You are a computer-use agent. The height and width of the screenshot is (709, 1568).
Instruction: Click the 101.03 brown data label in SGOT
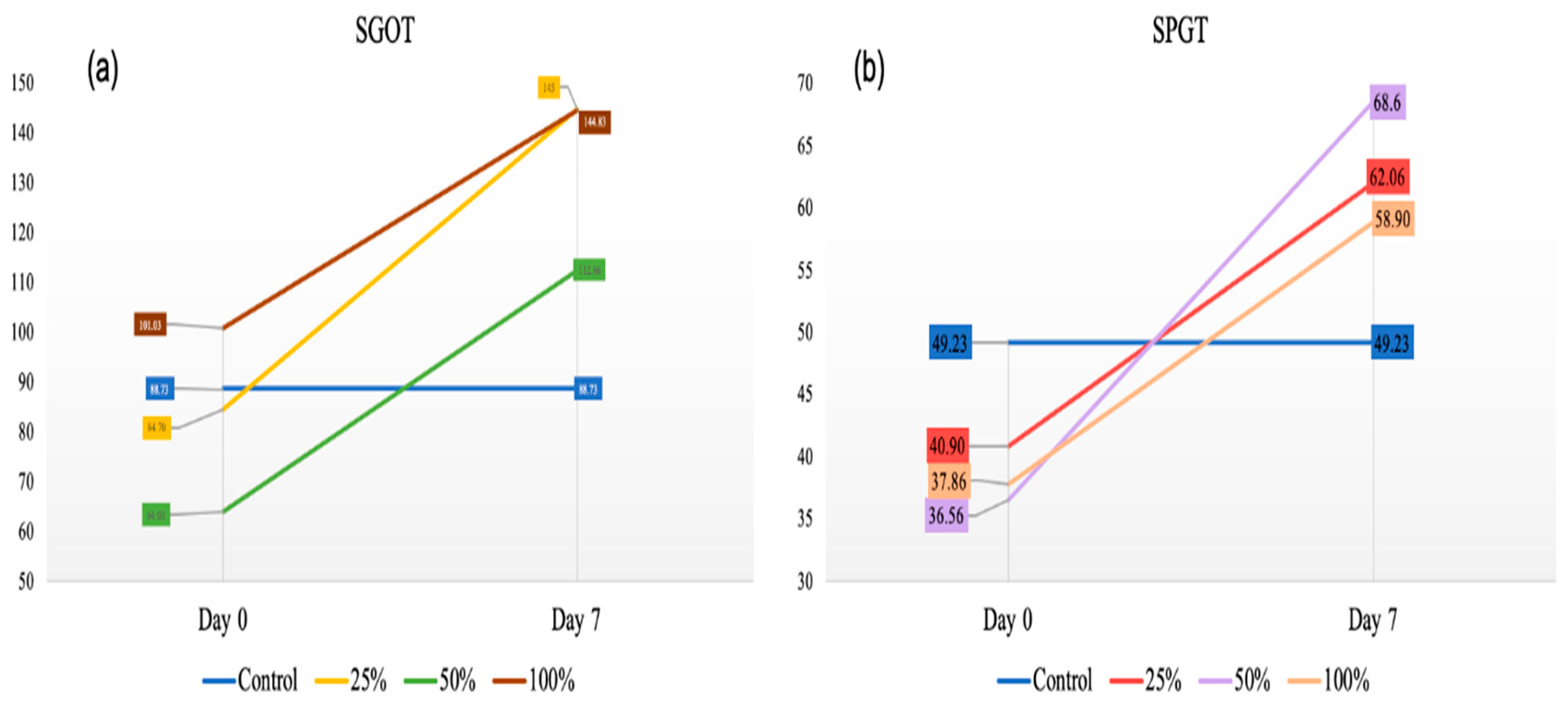point(150,325)
